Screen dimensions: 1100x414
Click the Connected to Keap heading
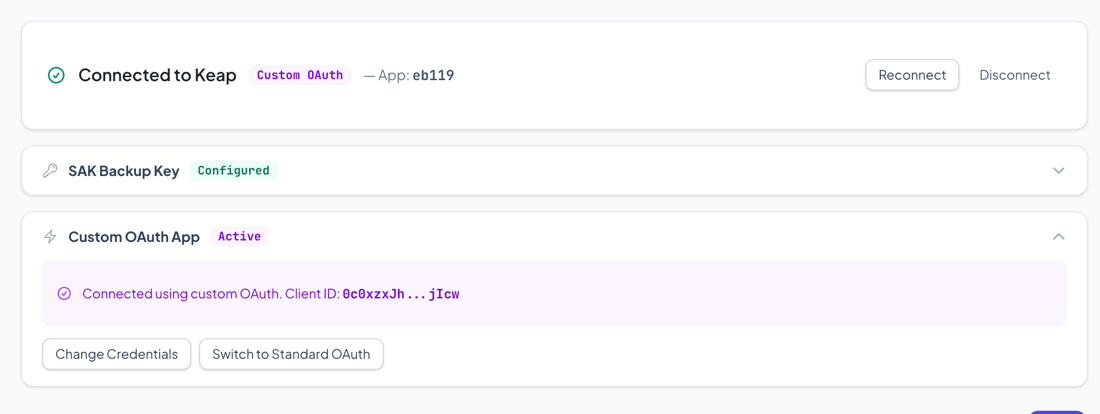157,75
